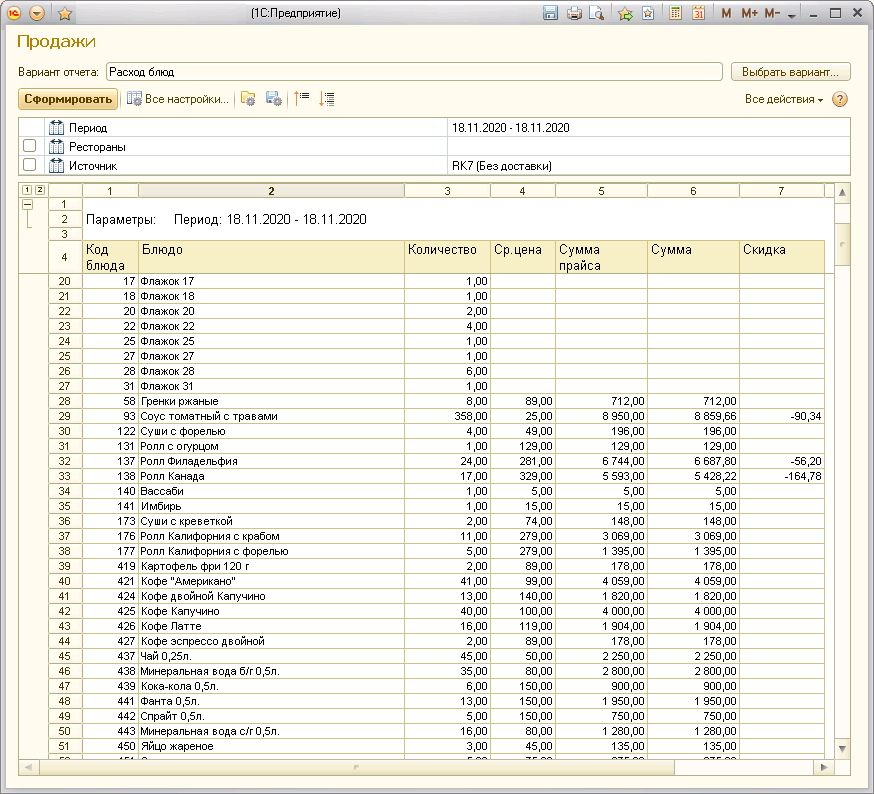Click the Сформировать button
This screenshot has width=874, height=794.
coord(68,99)
